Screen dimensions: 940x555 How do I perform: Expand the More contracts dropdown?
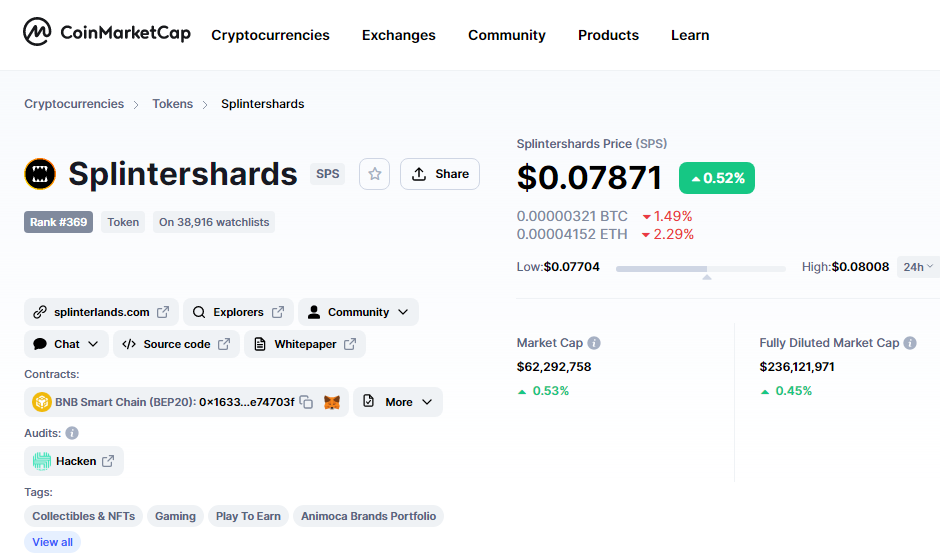[427, 402]
